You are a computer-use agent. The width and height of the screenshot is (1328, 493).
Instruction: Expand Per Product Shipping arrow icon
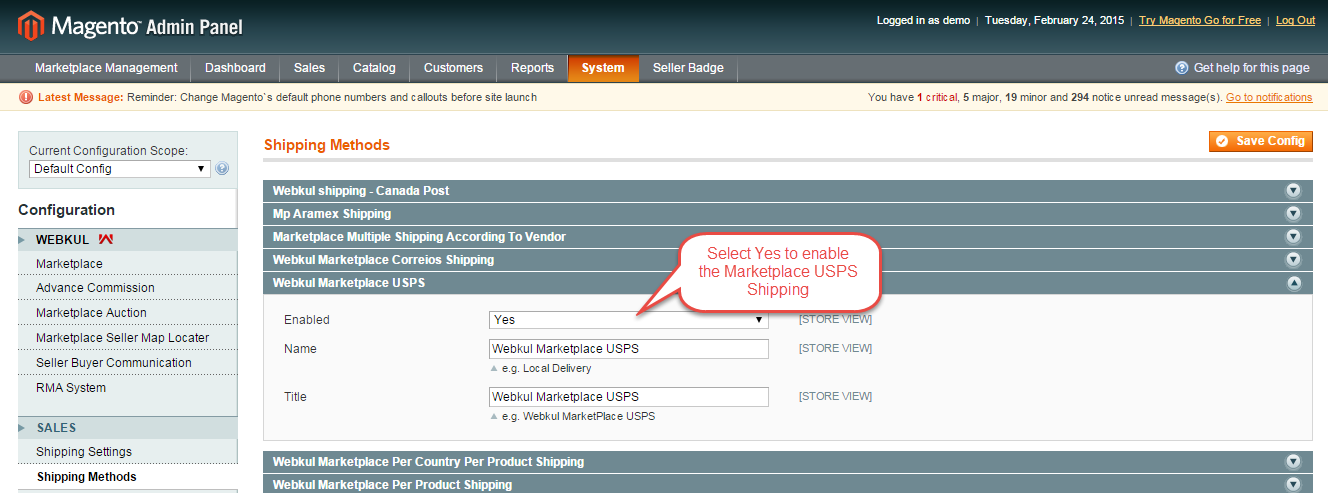(x=1293, y=485)
